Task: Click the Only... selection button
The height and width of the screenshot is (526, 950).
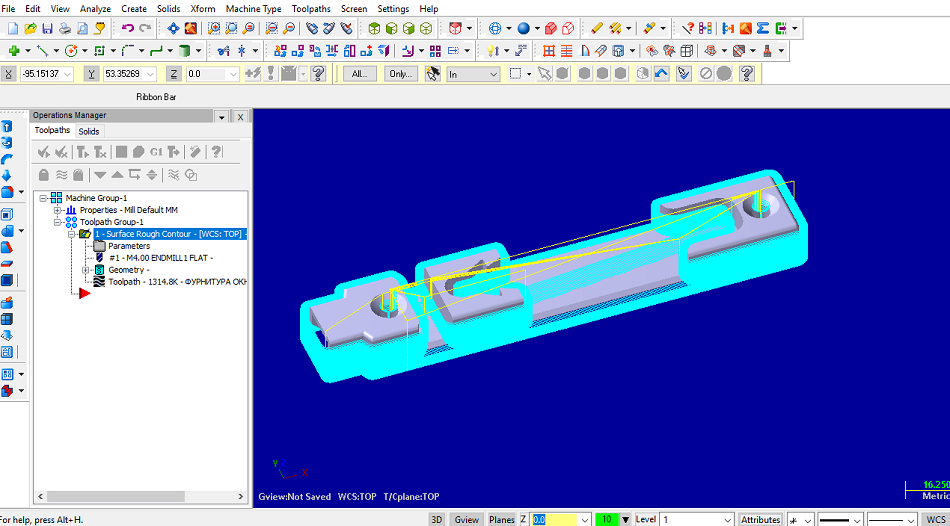Action: [x=401, y=74]
